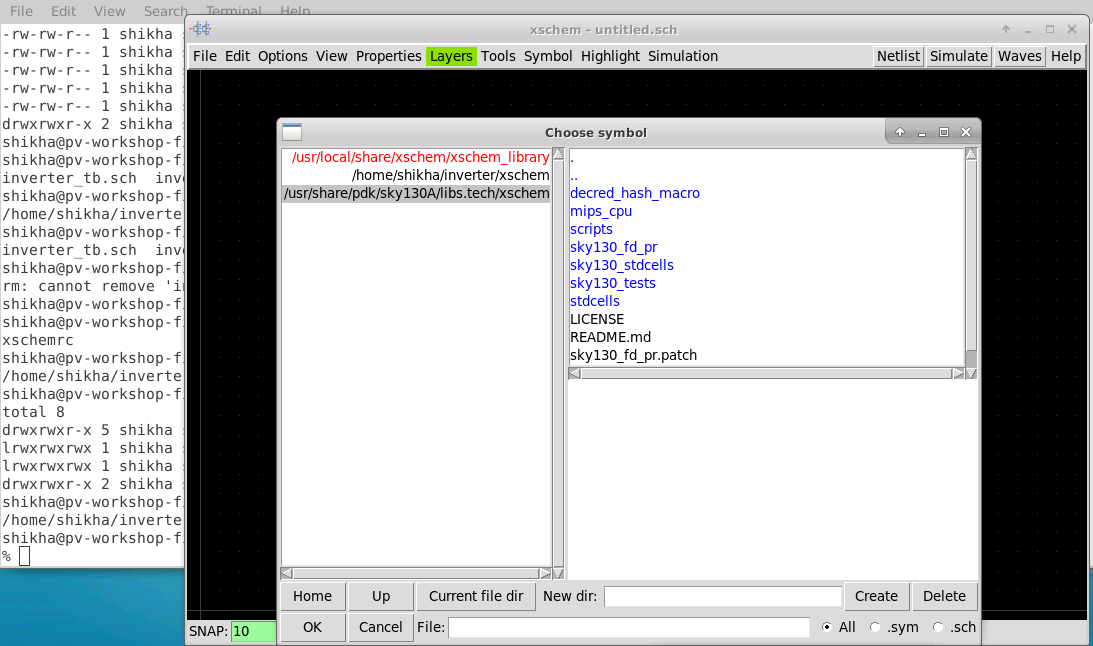Open the Waves viewer button

pyautogui.click(x=1019, y=56)
